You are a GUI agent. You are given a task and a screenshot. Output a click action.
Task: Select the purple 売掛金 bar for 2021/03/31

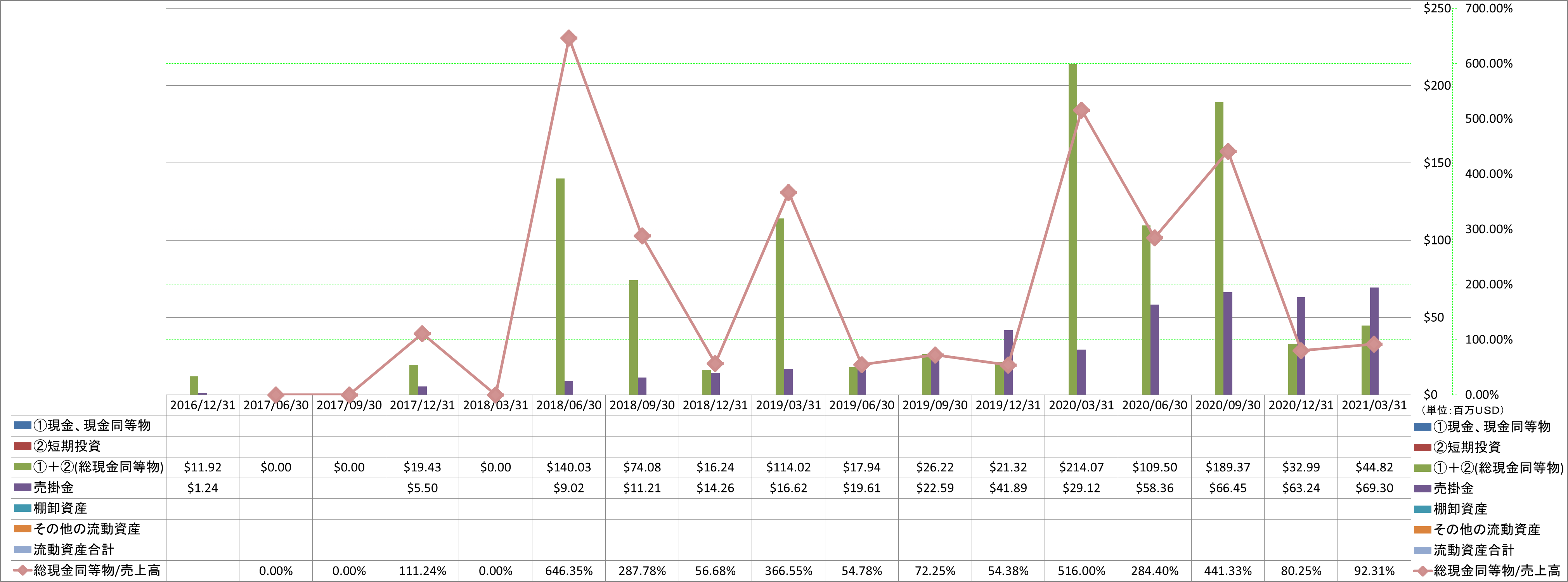(1374, 341)
